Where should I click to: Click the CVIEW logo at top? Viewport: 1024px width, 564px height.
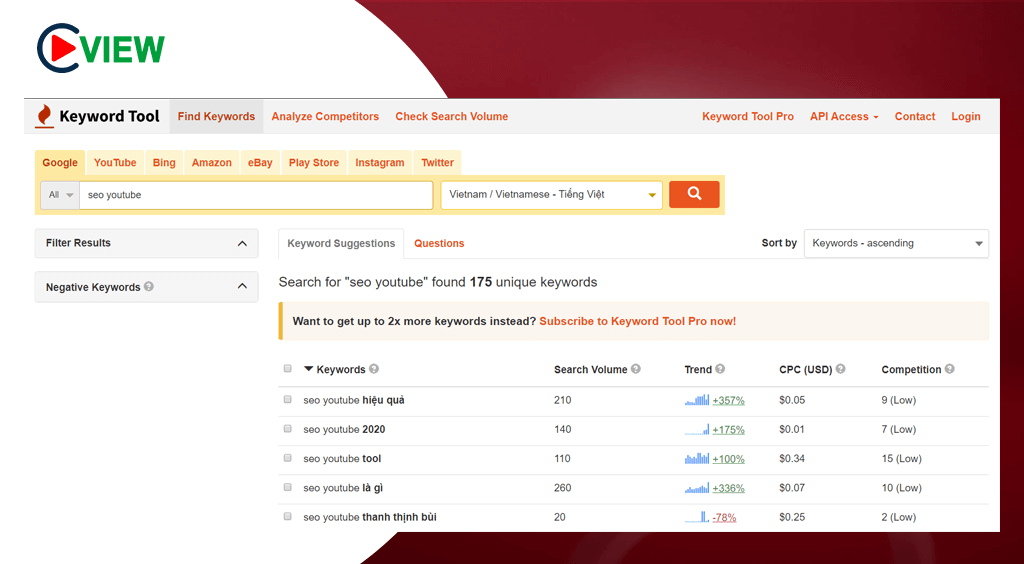(101, 48)
